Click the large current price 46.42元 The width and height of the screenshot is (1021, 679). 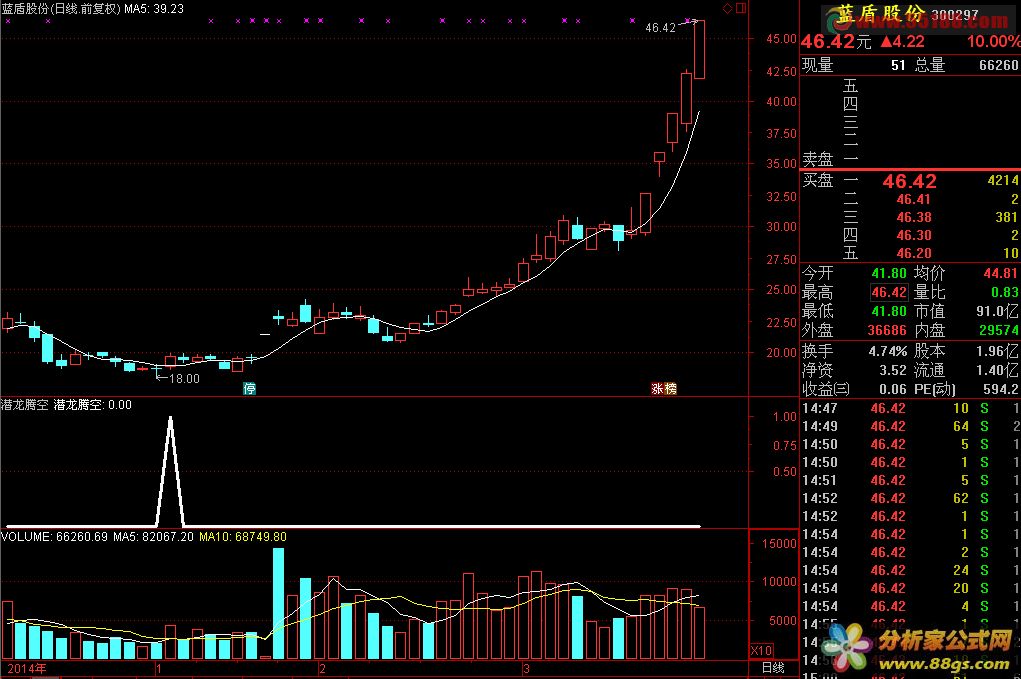click(x=835, y=42)
